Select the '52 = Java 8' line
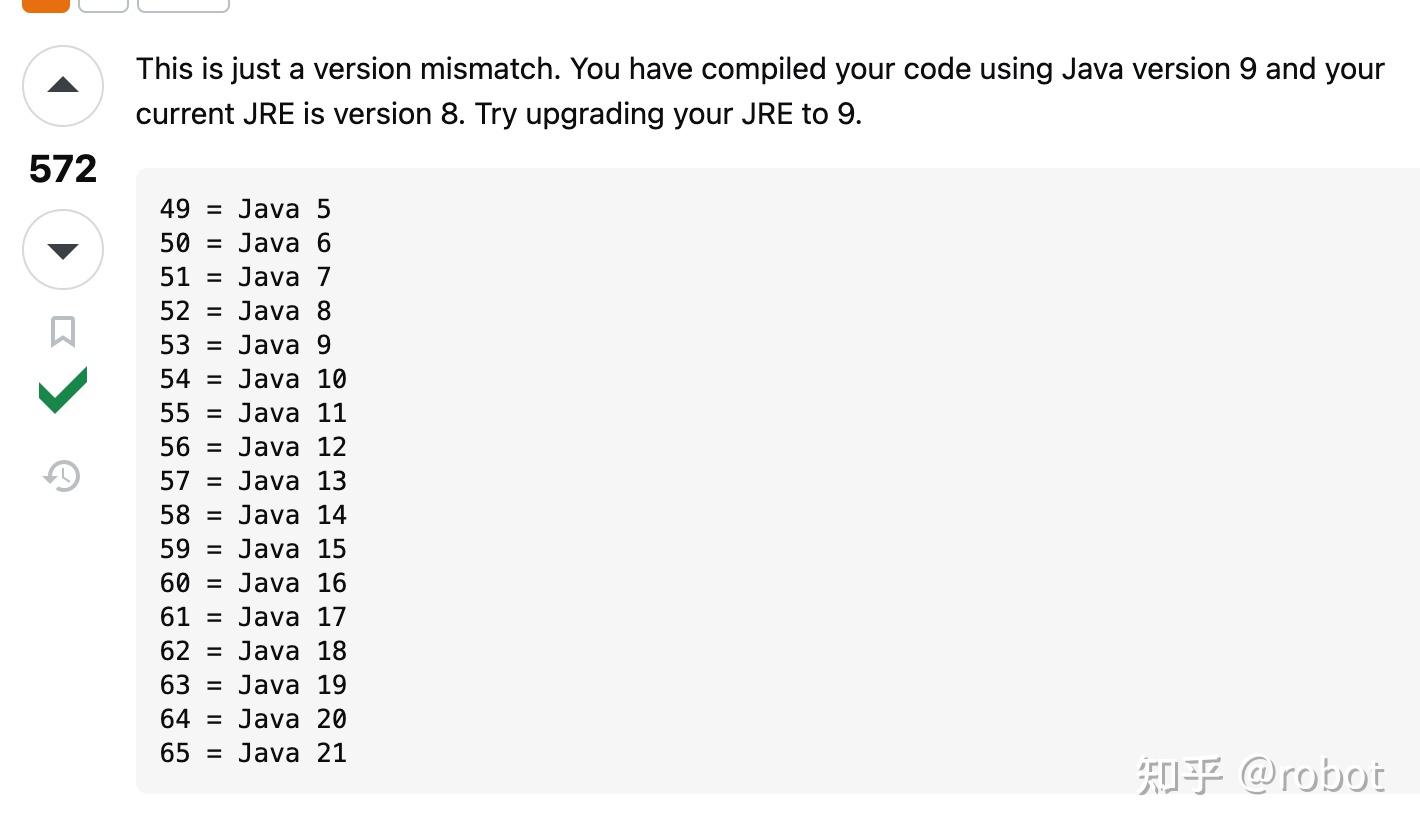Viewport: 1420px width, 834px height. point(245,311)
